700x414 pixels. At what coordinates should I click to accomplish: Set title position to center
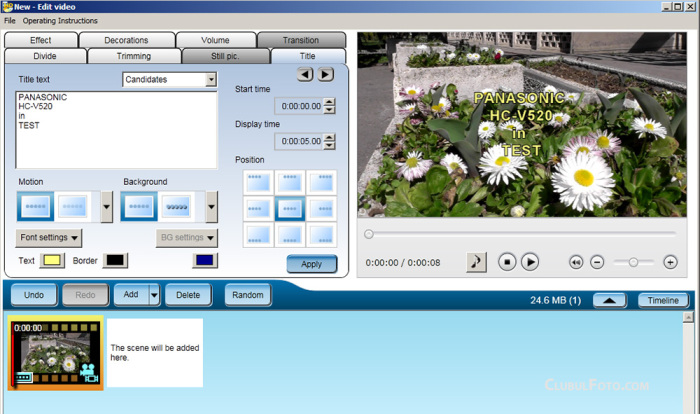click(x=290, y=208)
